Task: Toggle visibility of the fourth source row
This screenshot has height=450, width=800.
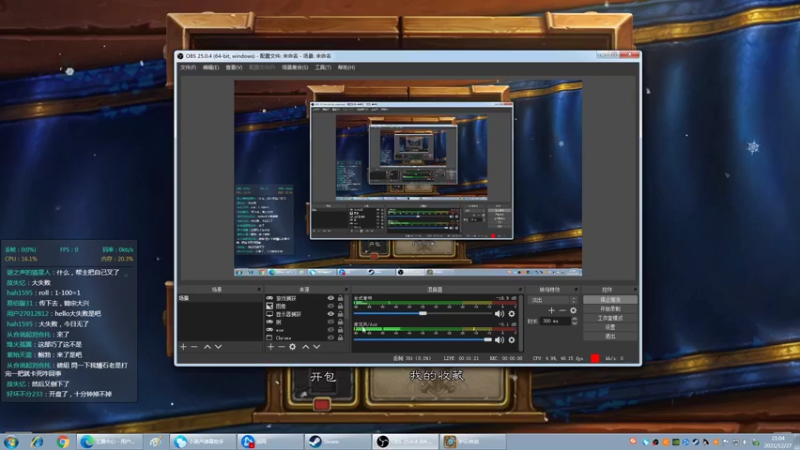Action: click(x=331, y=322)
